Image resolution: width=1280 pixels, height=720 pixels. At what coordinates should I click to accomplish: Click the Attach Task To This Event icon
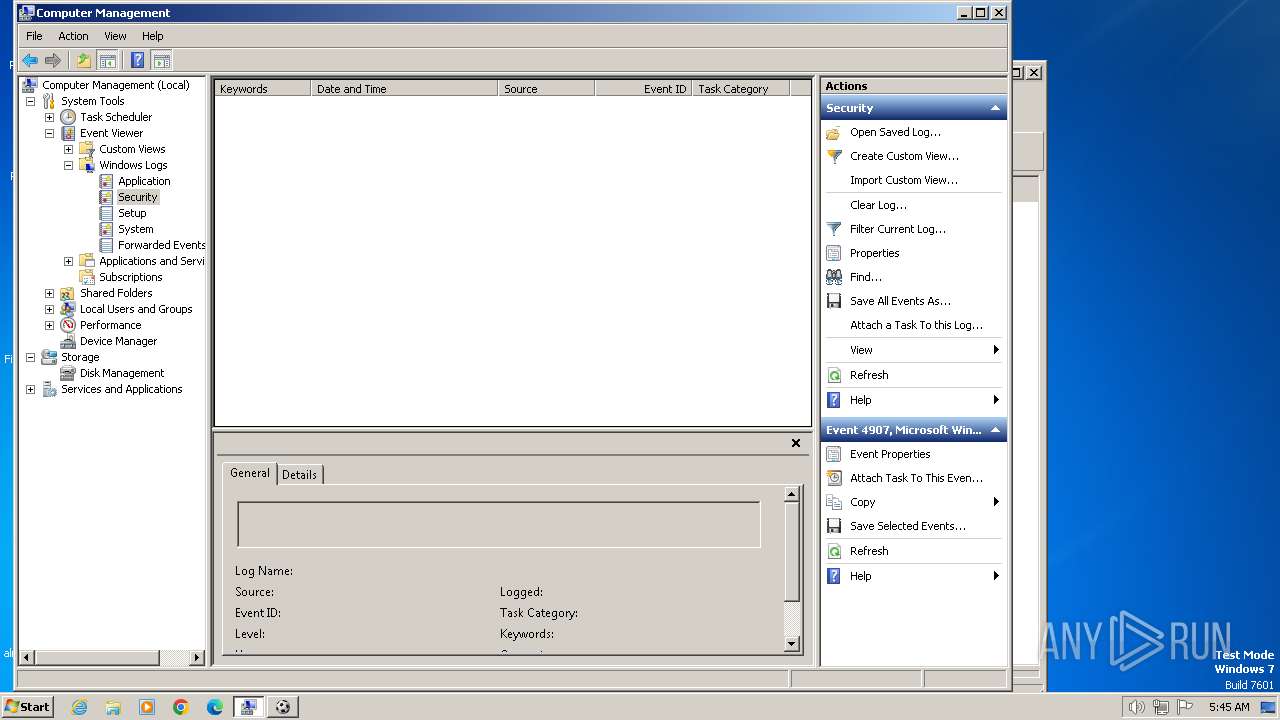834,478
